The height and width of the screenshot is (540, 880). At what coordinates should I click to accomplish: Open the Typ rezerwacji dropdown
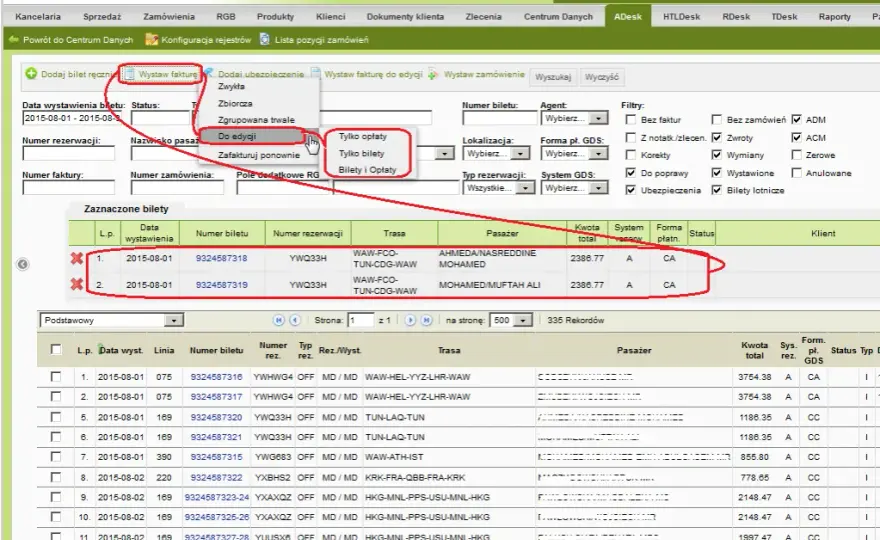[499, 188]
